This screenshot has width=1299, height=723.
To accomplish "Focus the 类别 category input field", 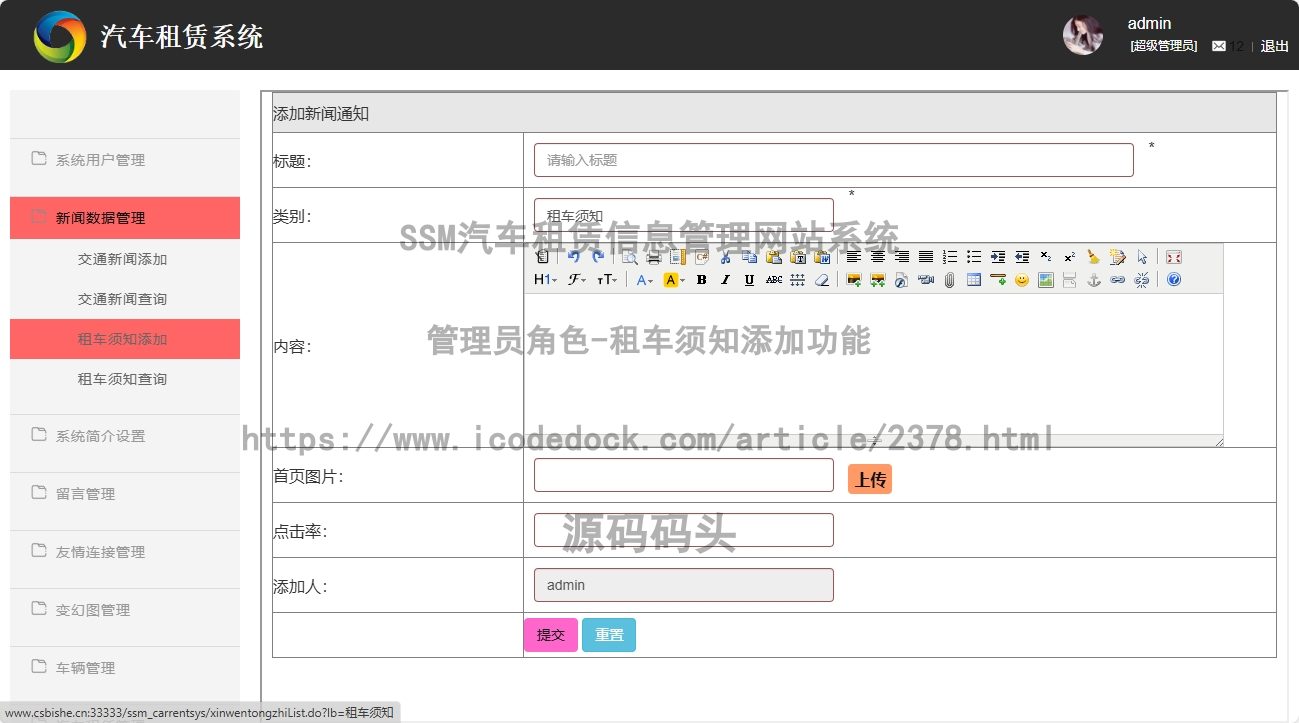I will 684,215.
